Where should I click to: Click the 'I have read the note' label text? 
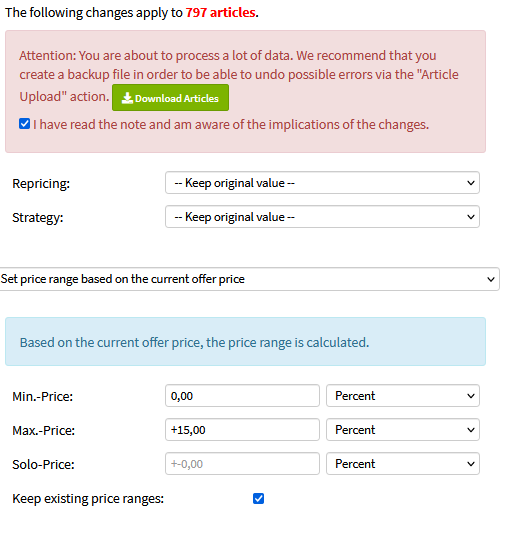tap(231, 124)
